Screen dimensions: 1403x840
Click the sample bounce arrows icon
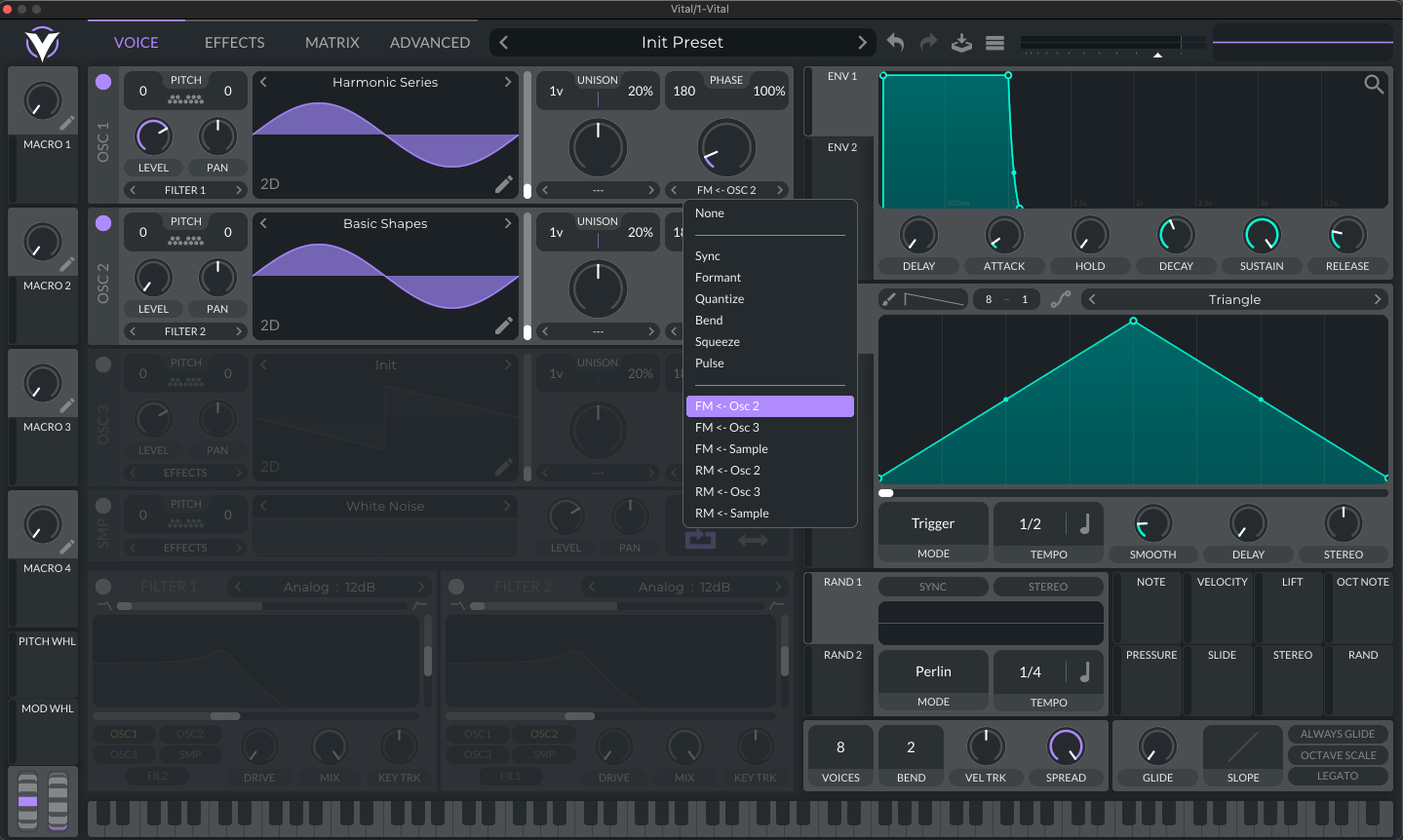pos(753,539)
